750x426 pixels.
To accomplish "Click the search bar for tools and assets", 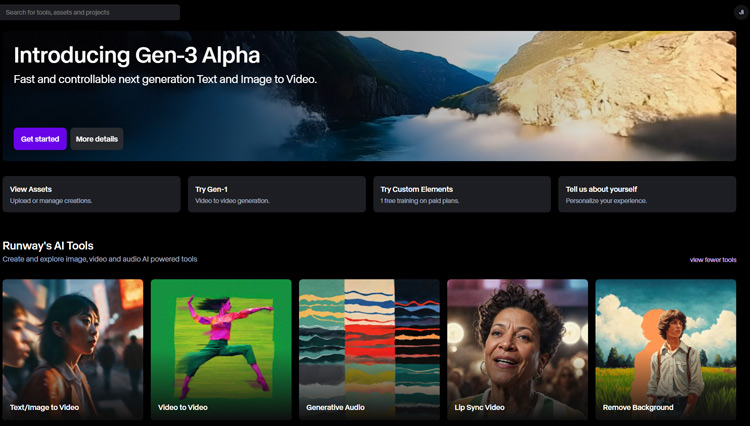I will (x=90, y=12).
